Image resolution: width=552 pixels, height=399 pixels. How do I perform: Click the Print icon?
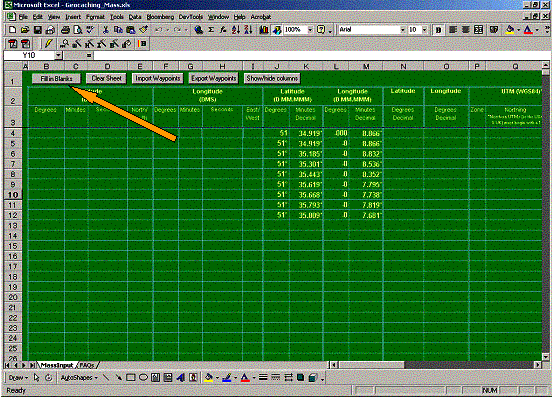(65, 30)
